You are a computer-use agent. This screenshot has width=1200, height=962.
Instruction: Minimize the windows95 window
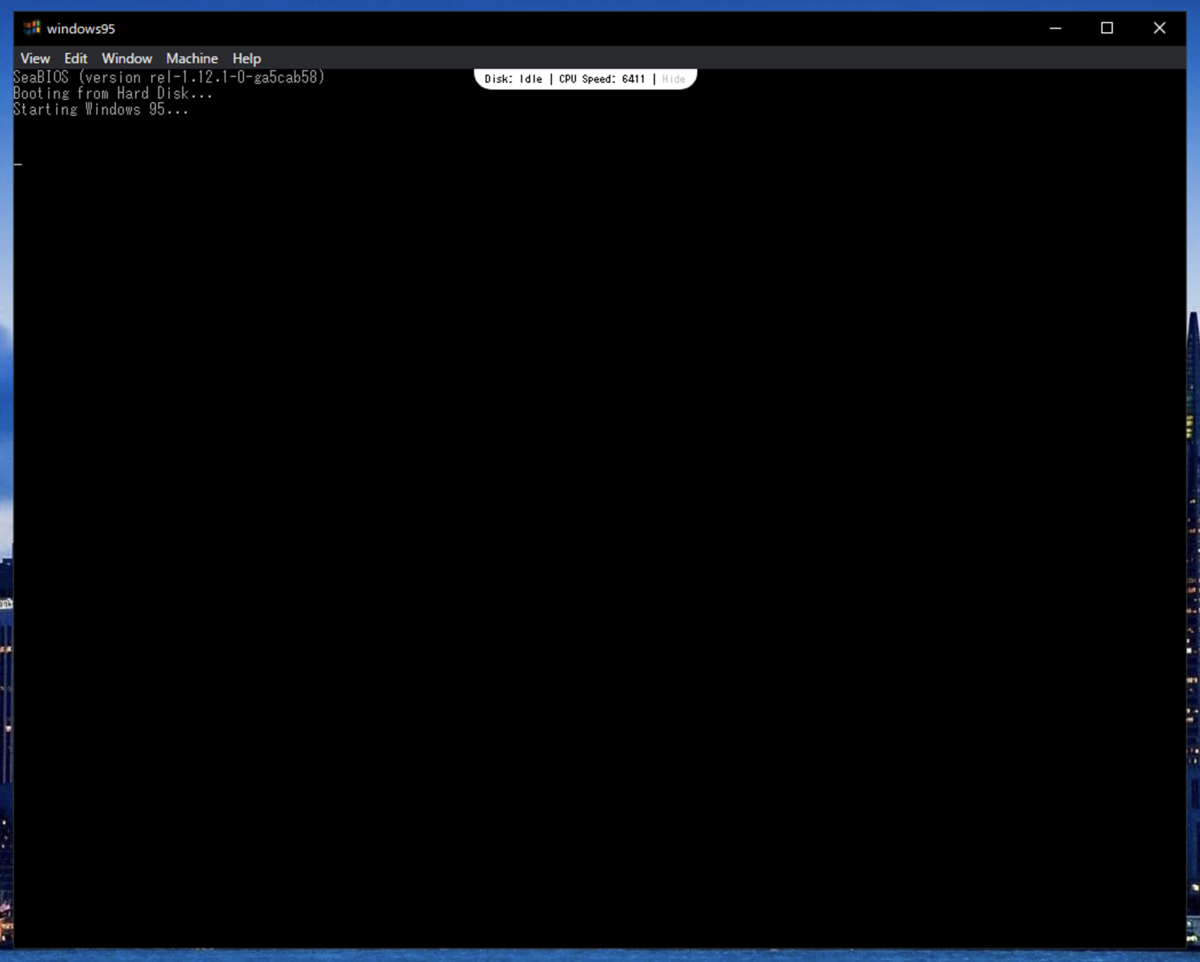[1055, 28]
